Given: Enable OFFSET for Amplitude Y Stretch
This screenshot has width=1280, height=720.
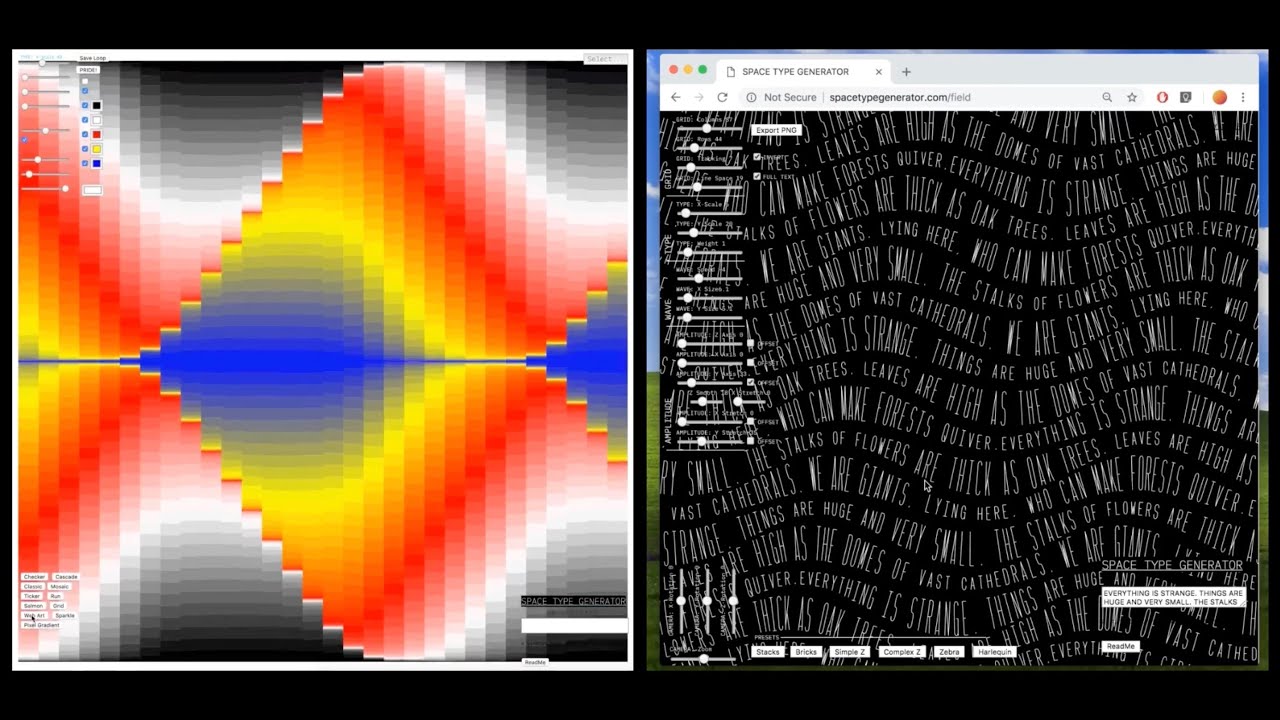Looking at the screenshot, I should 750,441.
